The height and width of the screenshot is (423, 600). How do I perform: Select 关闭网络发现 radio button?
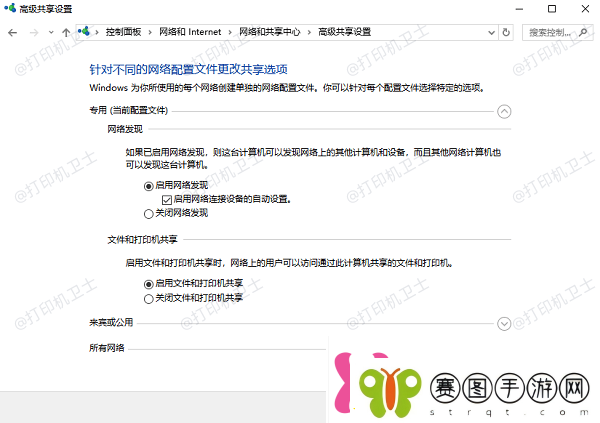click(x=148, y=214)
